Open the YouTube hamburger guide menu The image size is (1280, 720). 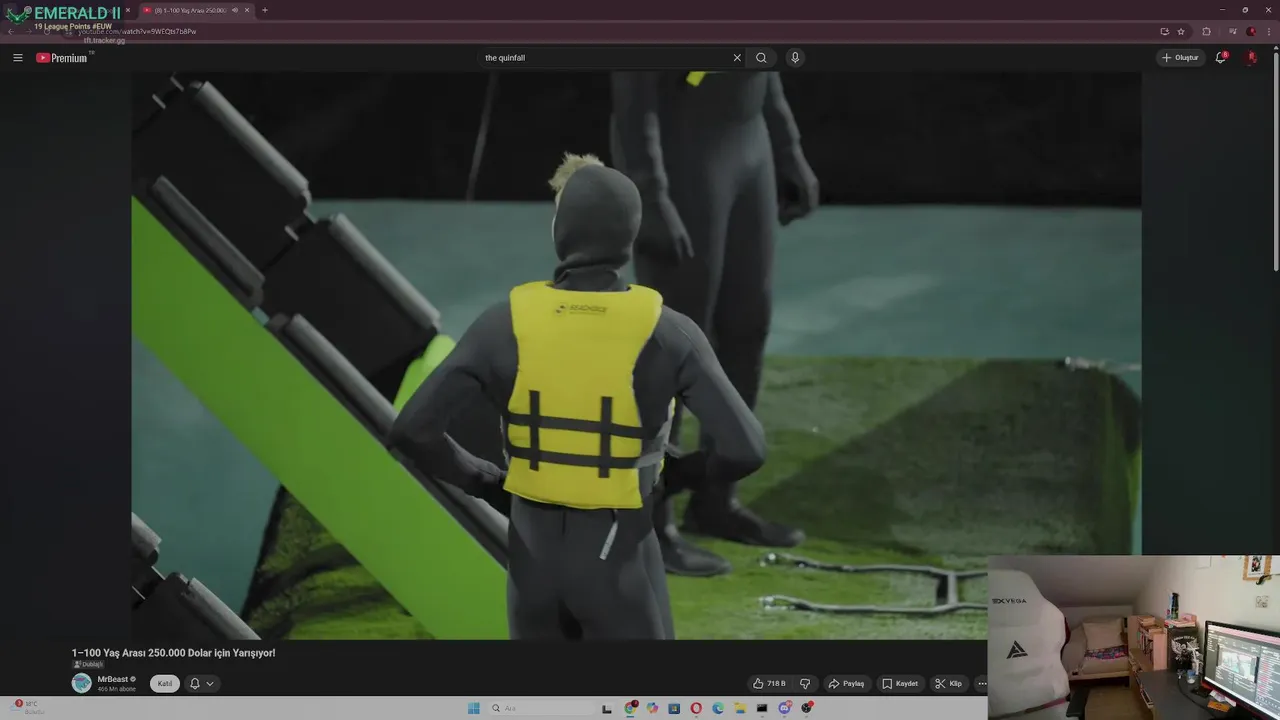(x=17, y=58)
